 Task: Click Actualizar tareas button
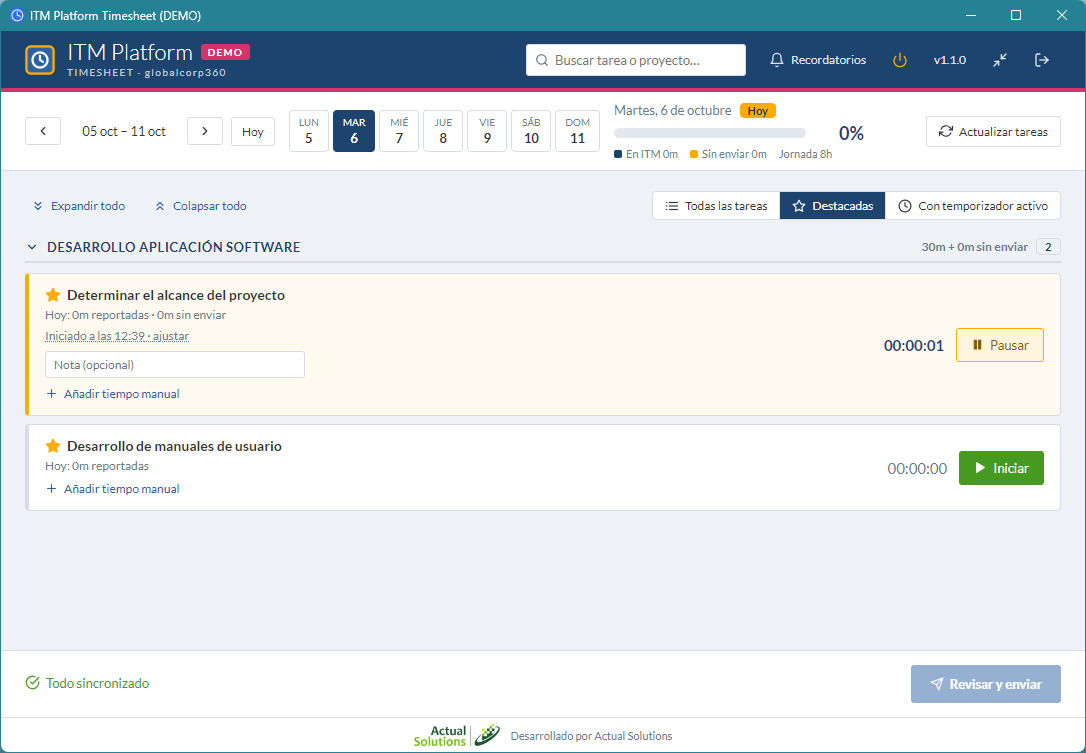(x=993, y=132)
